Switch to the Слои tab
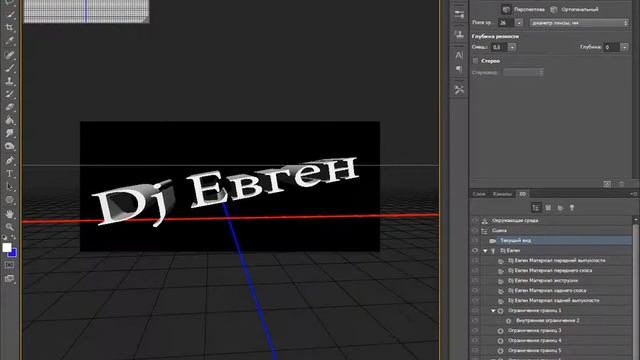640x360 pixels. (479, 194)
